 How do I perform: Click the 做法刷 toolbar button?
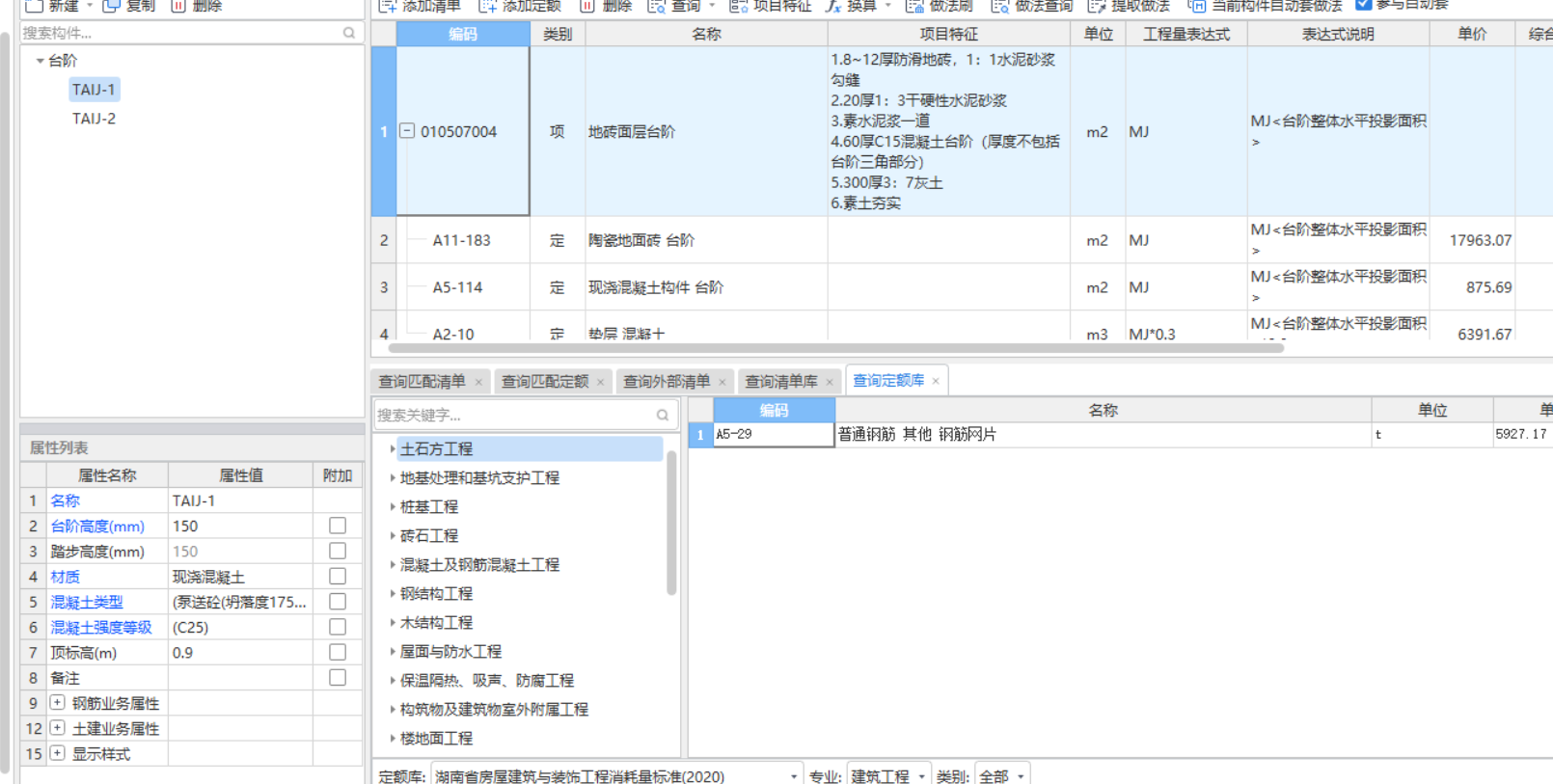tap(940, 6)
